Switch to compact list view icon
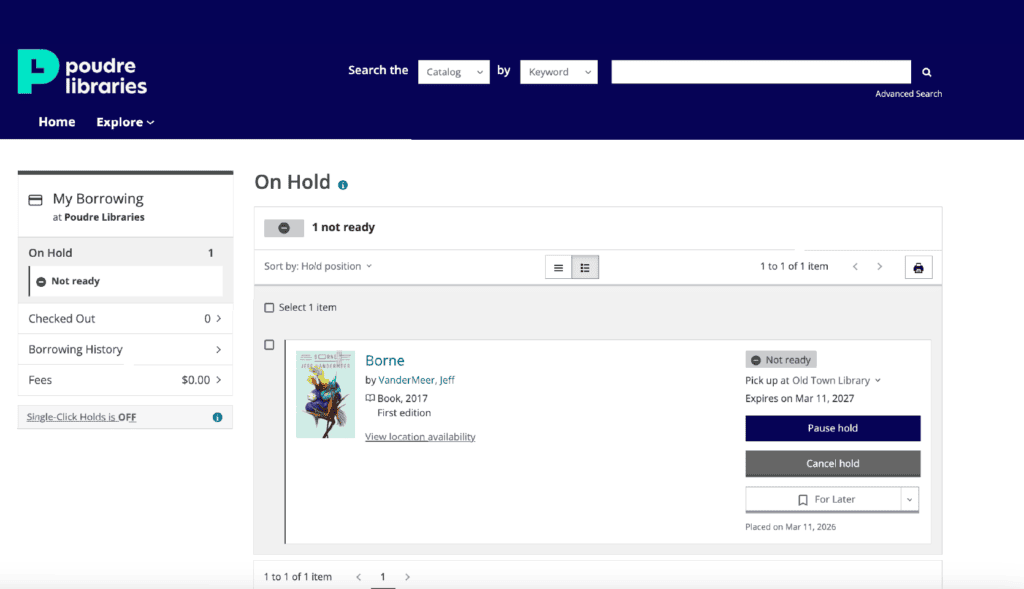1024x589 pixels. pyautogui.click(x=558, y=267)
